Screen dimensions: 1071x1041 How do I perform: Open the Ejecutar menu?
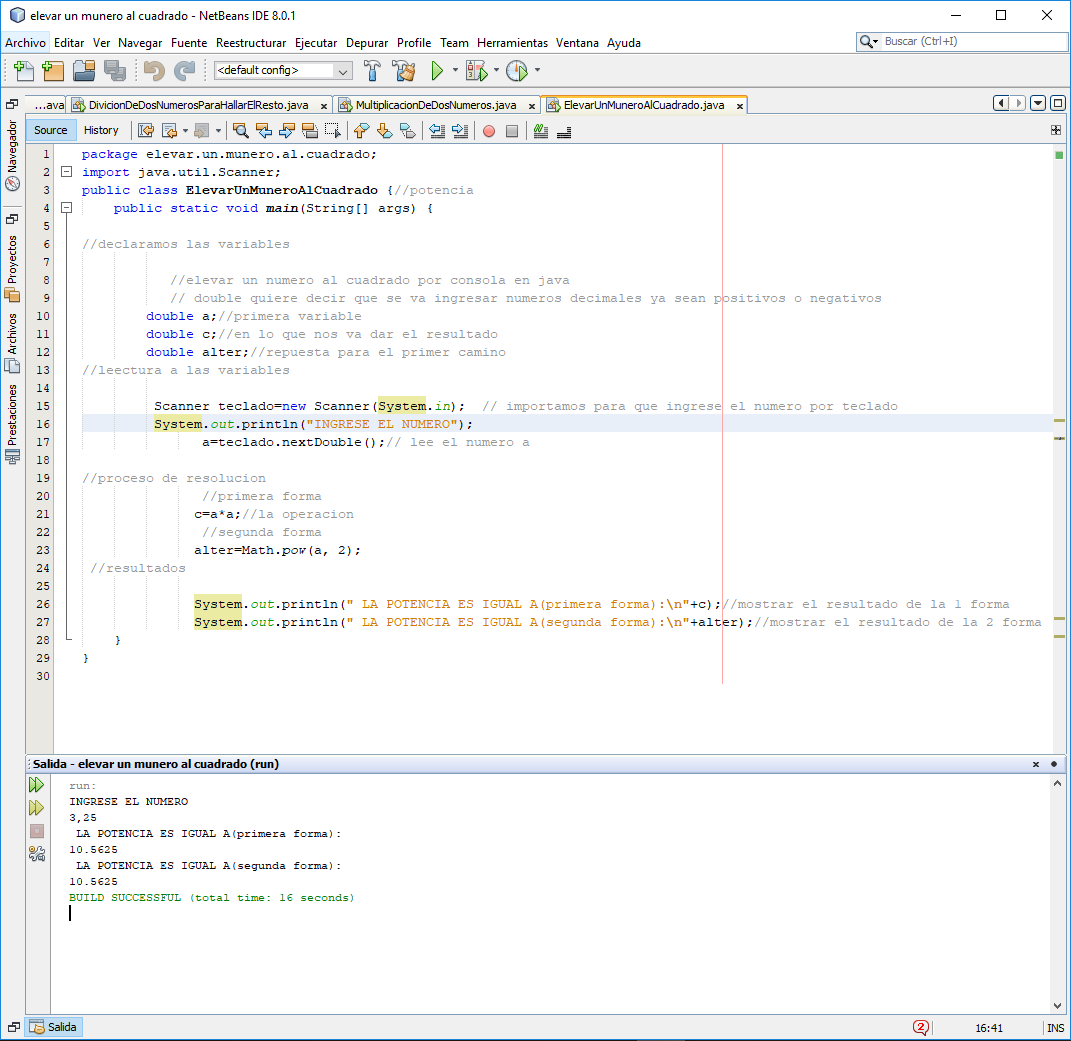[316, 43]
